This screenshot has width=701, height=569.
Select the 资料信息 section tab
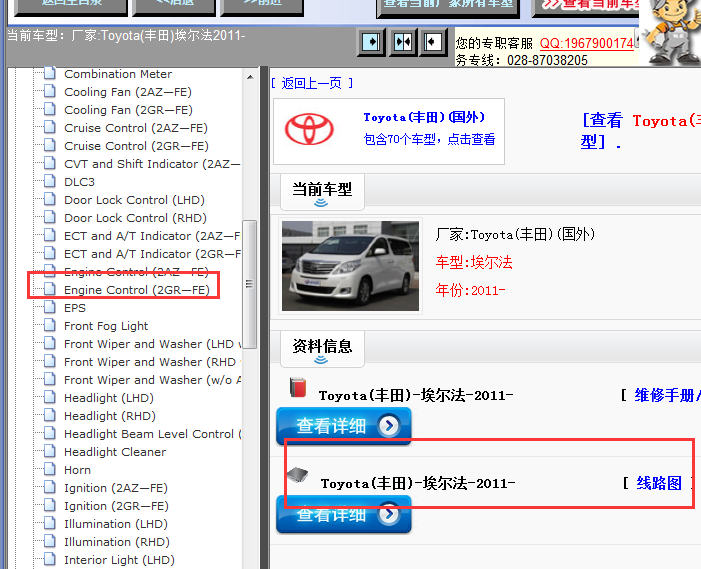[322, 349]
